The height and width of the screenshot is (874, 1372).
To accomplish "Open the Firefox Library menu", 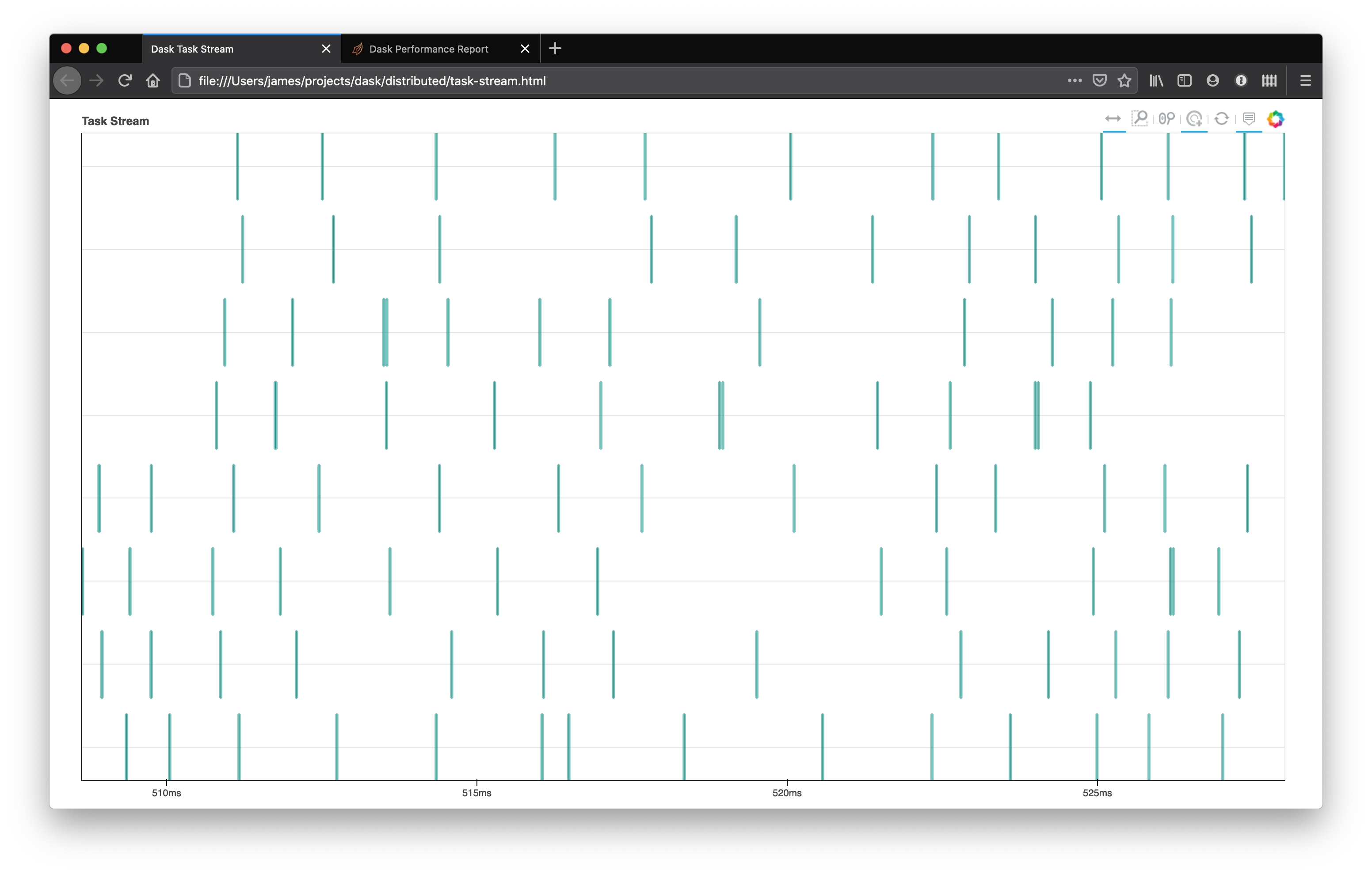I will coord(1156,81).
